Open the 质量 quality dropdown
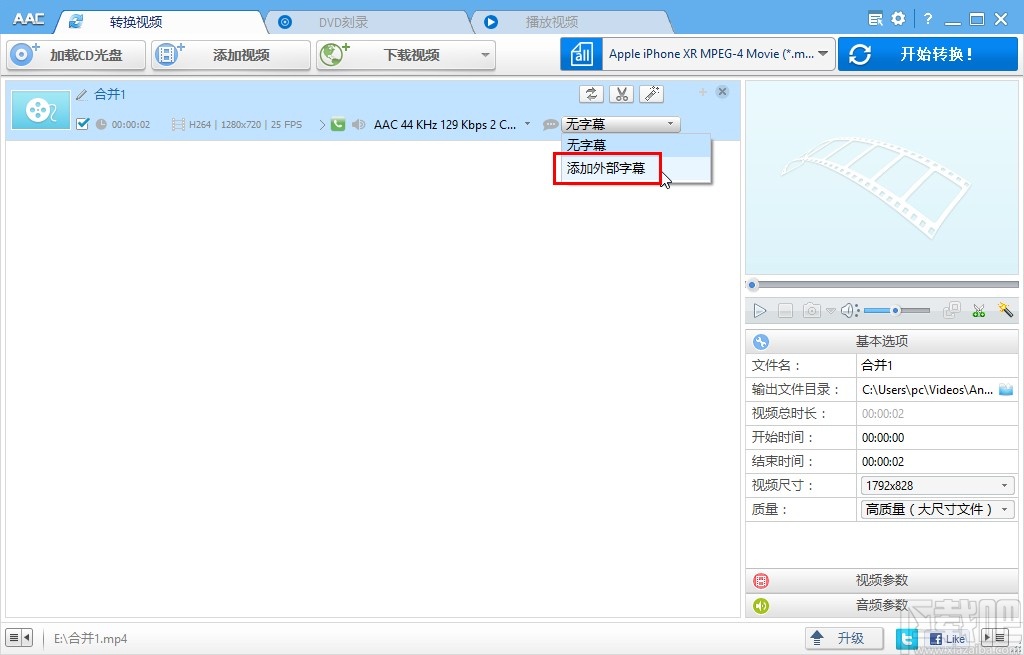Viewport: 1024px width, 655px height. 936,508
